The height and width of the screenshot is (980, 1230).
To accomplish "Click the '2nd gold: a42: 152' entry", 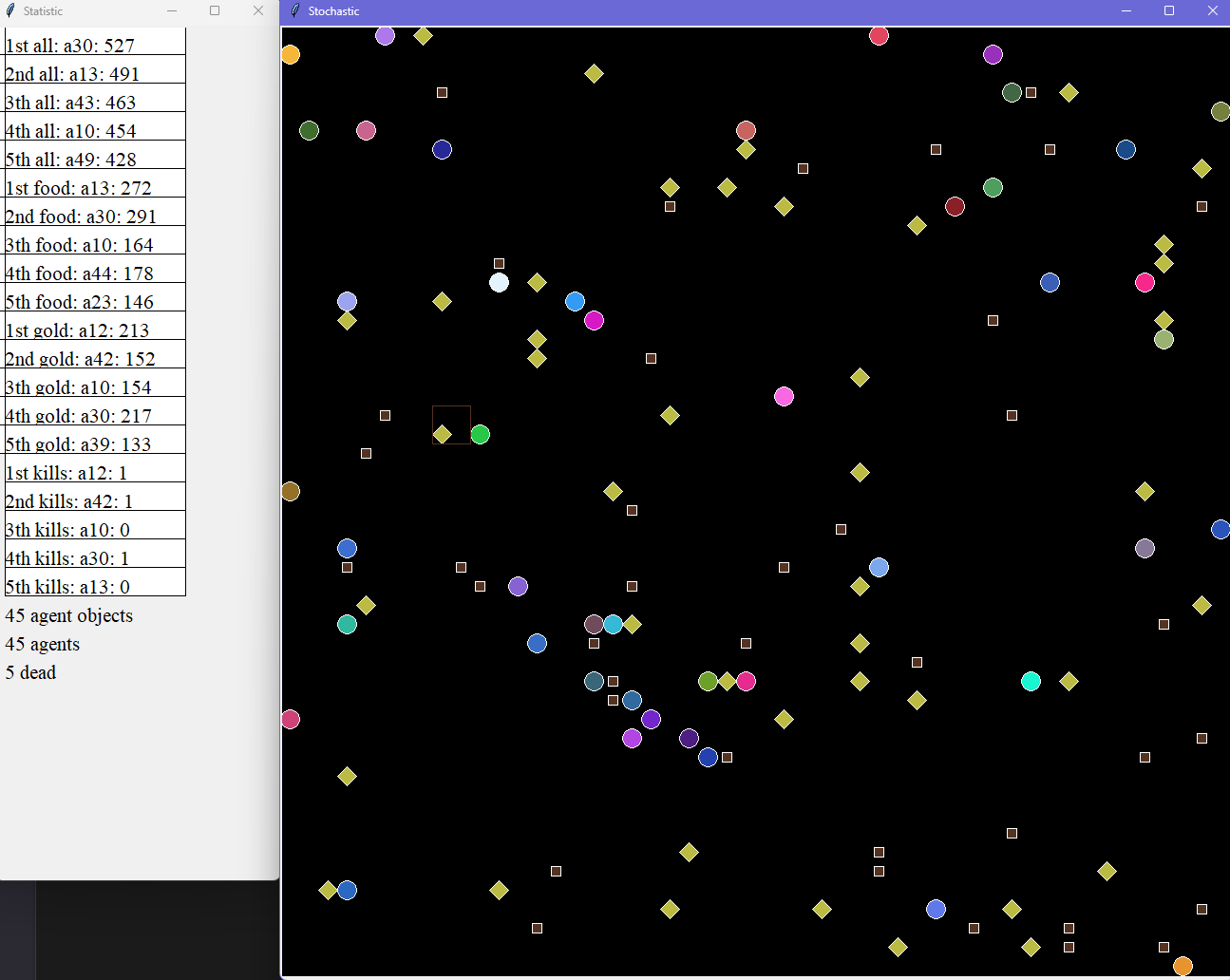I will pos(95,354).
